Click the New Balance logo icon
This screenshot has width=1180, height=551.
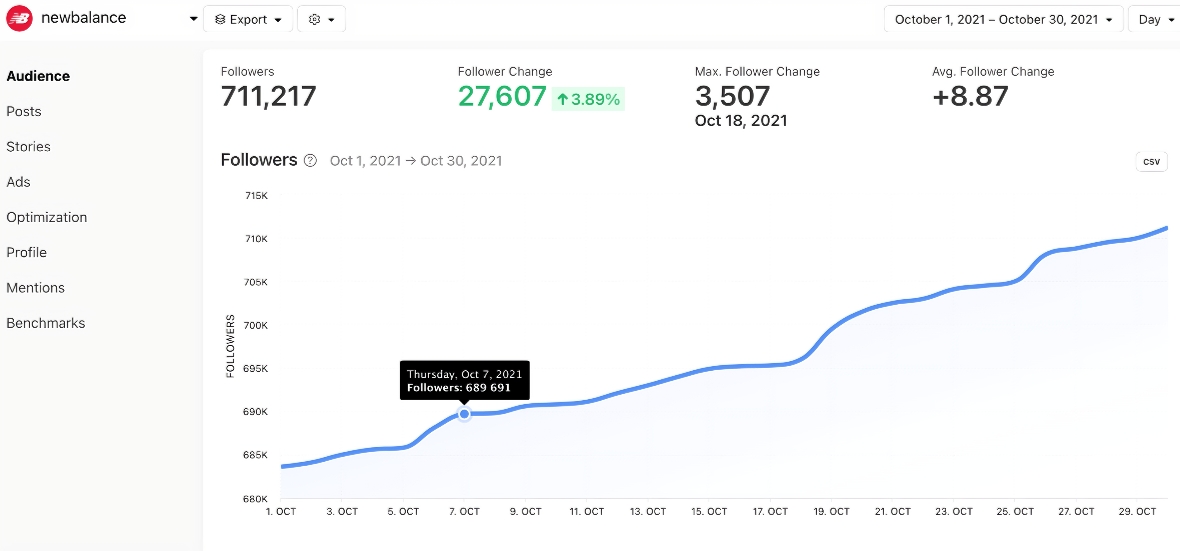tap(19, 18)
